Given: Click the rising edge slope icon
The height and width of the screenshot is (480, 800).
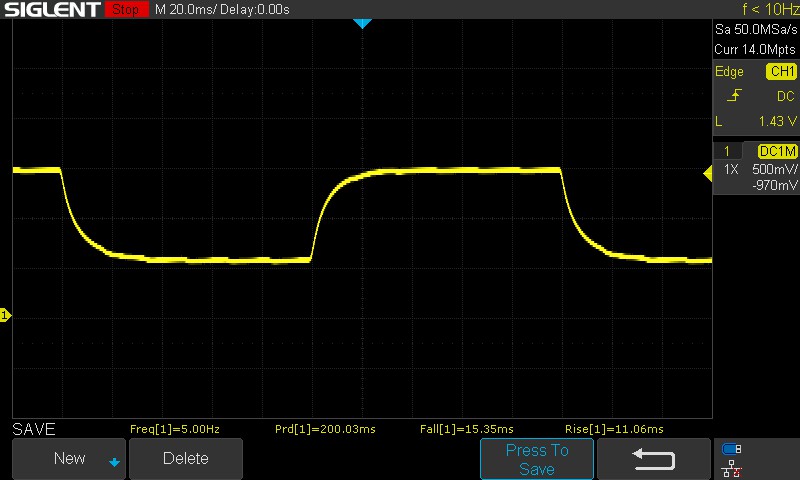Looking at the screenshot, I should coord(734,95).
